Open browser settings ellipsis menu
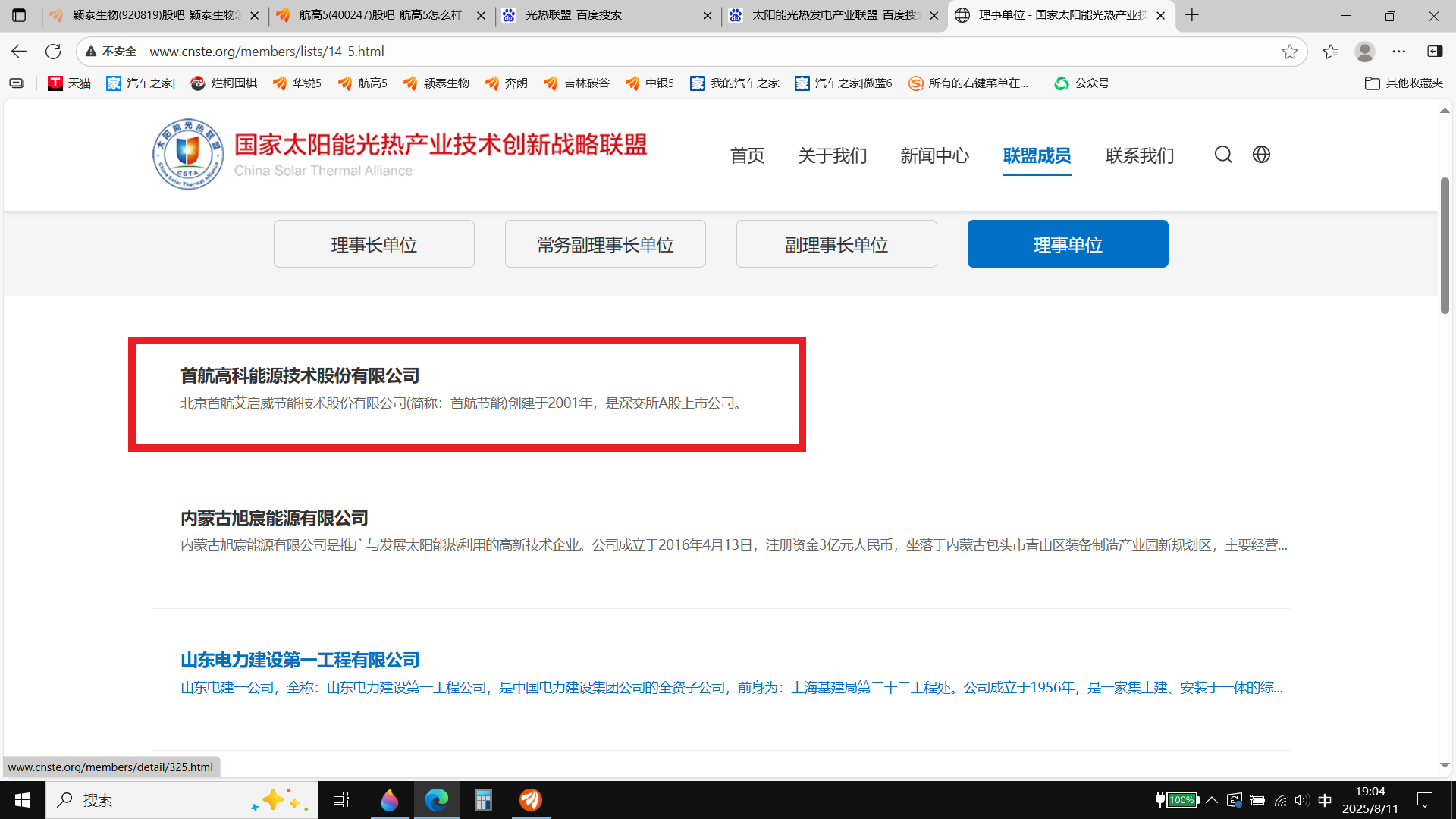The width and height of the screenshot is (1456, 819). (1399, 52)
